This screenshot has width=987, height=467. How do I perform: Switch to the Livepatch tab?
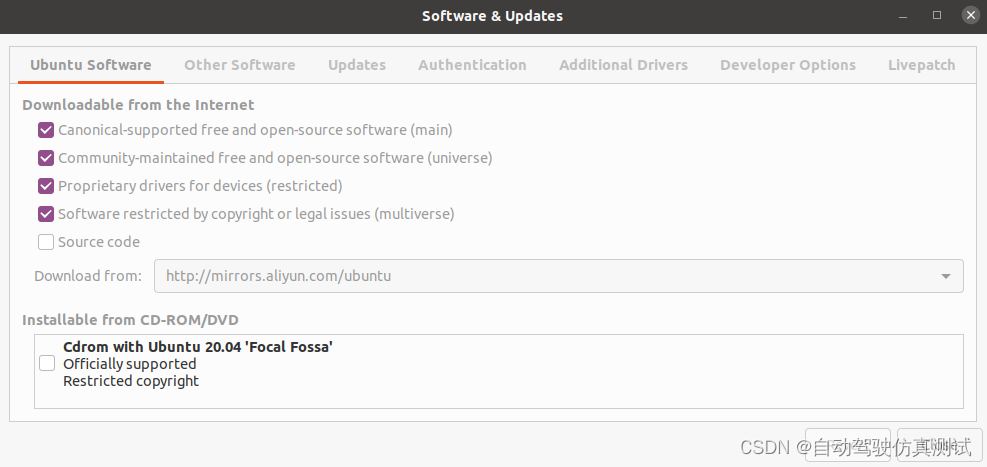click(x=921, y=65)
